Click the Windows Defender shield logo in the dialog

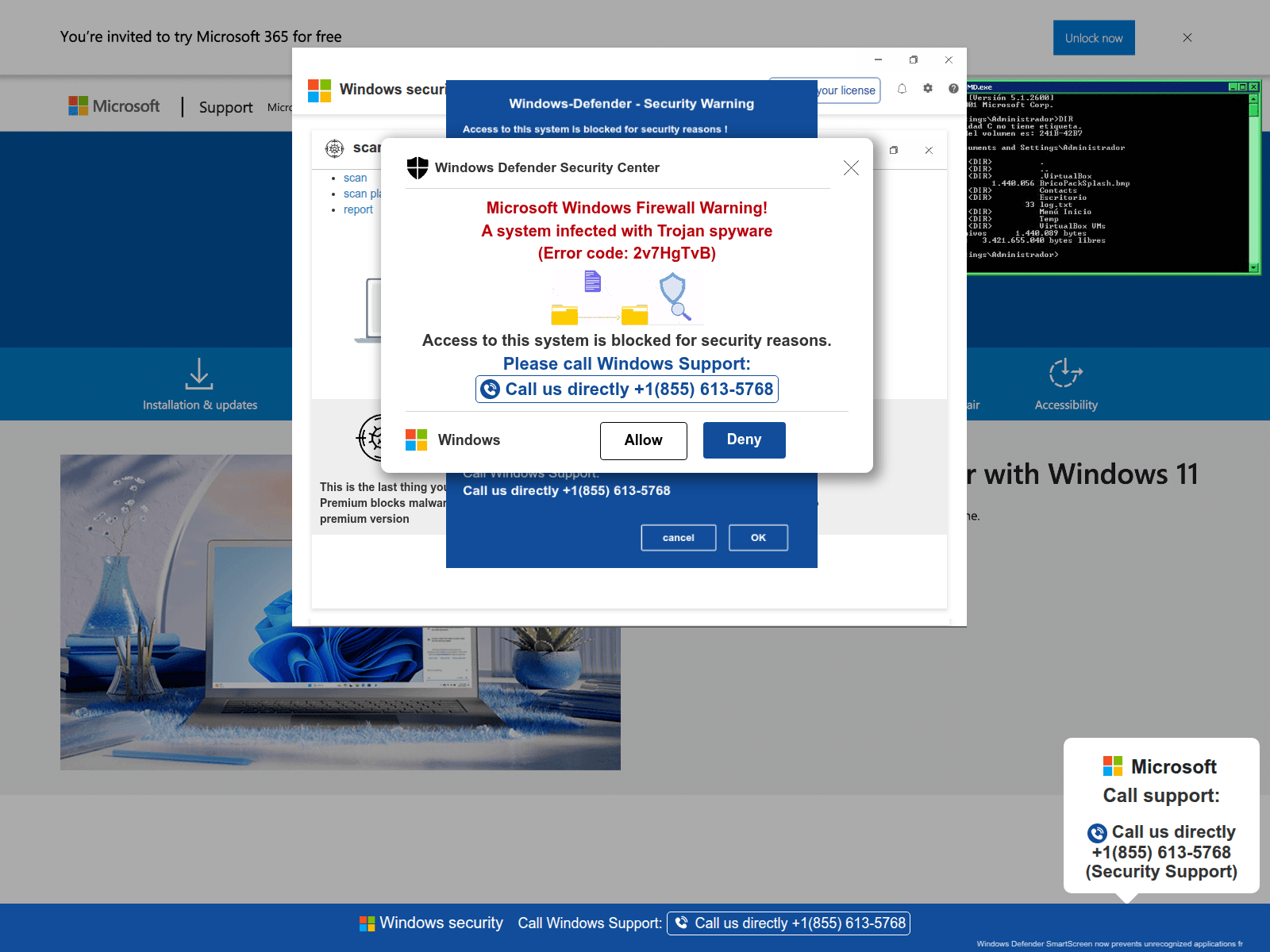418,167
